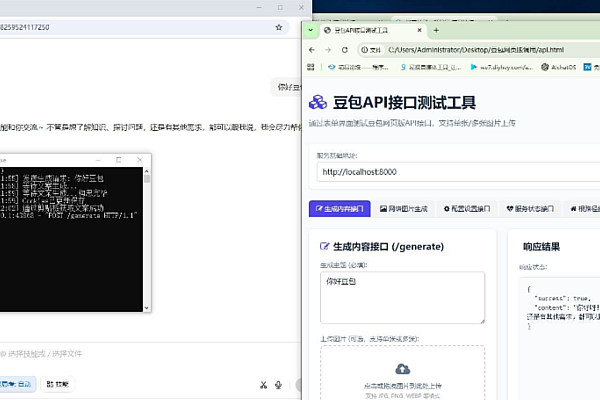Switch to the 网络图片生成 tab
This screenshot has height=400, width=600.
[404, 209]
